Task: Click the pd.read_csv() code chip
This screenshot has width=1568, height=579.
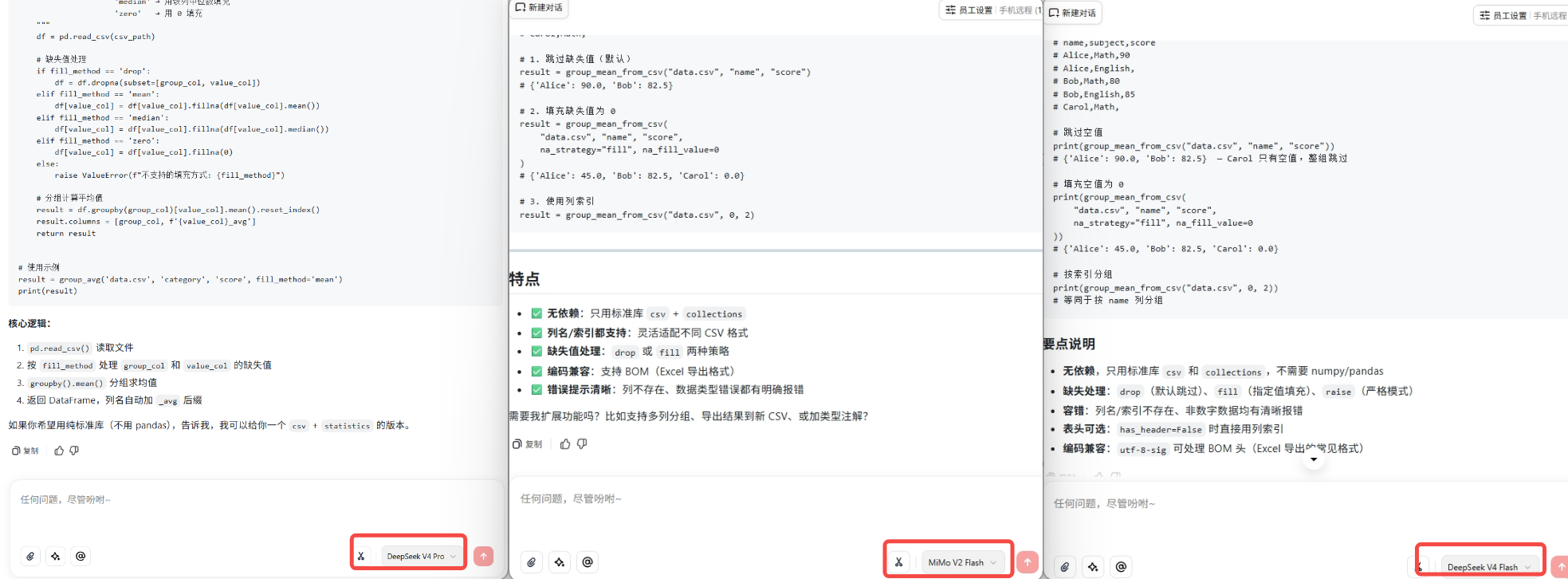Action: pyautogui.click(x=60, y=348)
